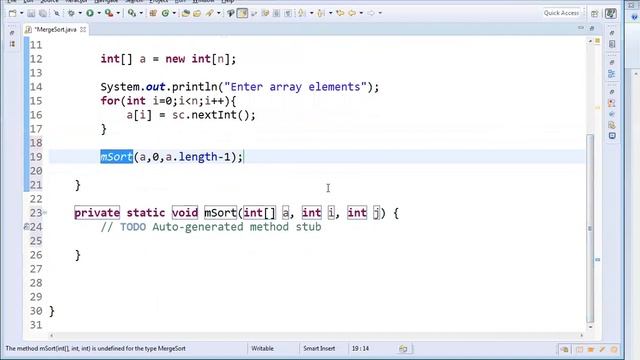Open the Debug configurations dropdown arrow

click(80, 13)
